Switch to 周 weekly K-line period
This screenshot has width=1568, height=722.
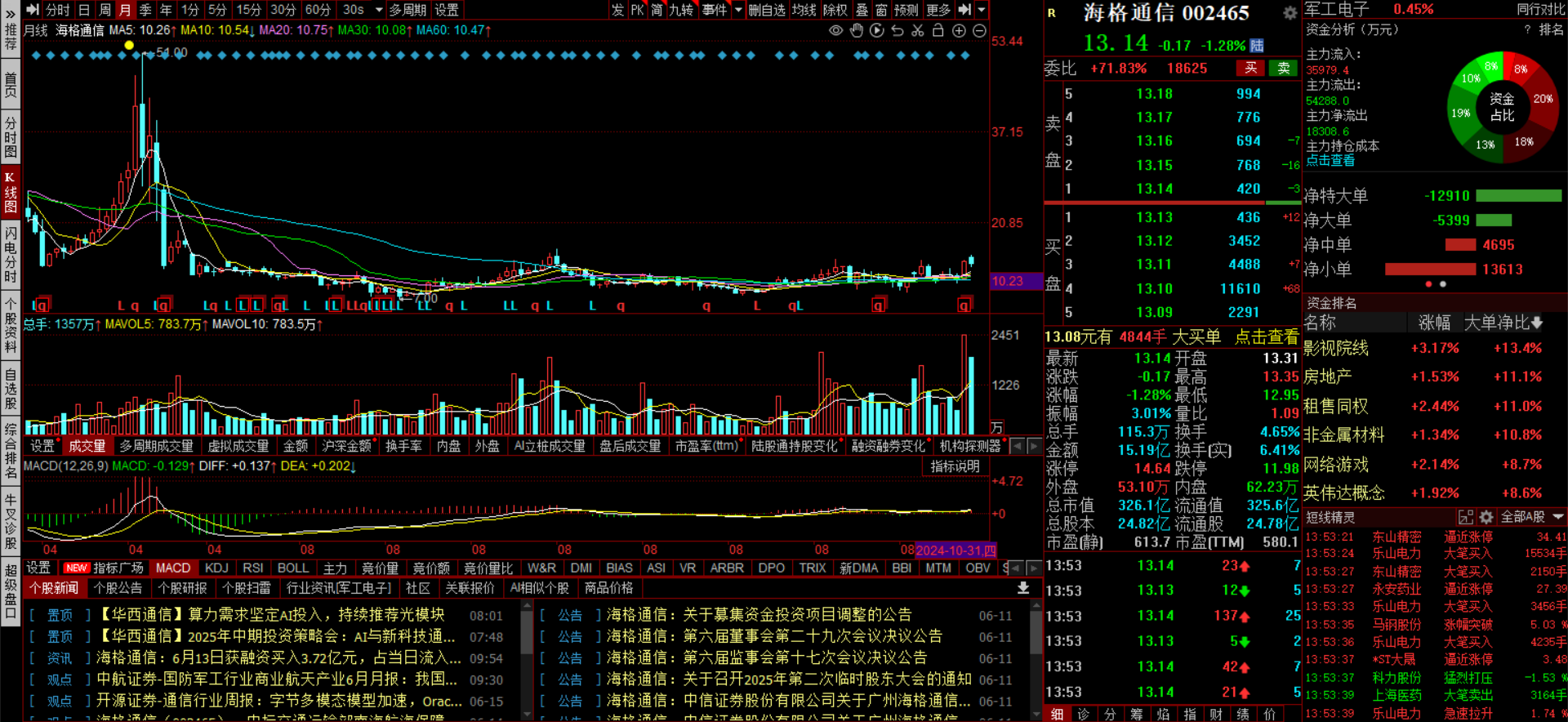(x=105, y=10)
